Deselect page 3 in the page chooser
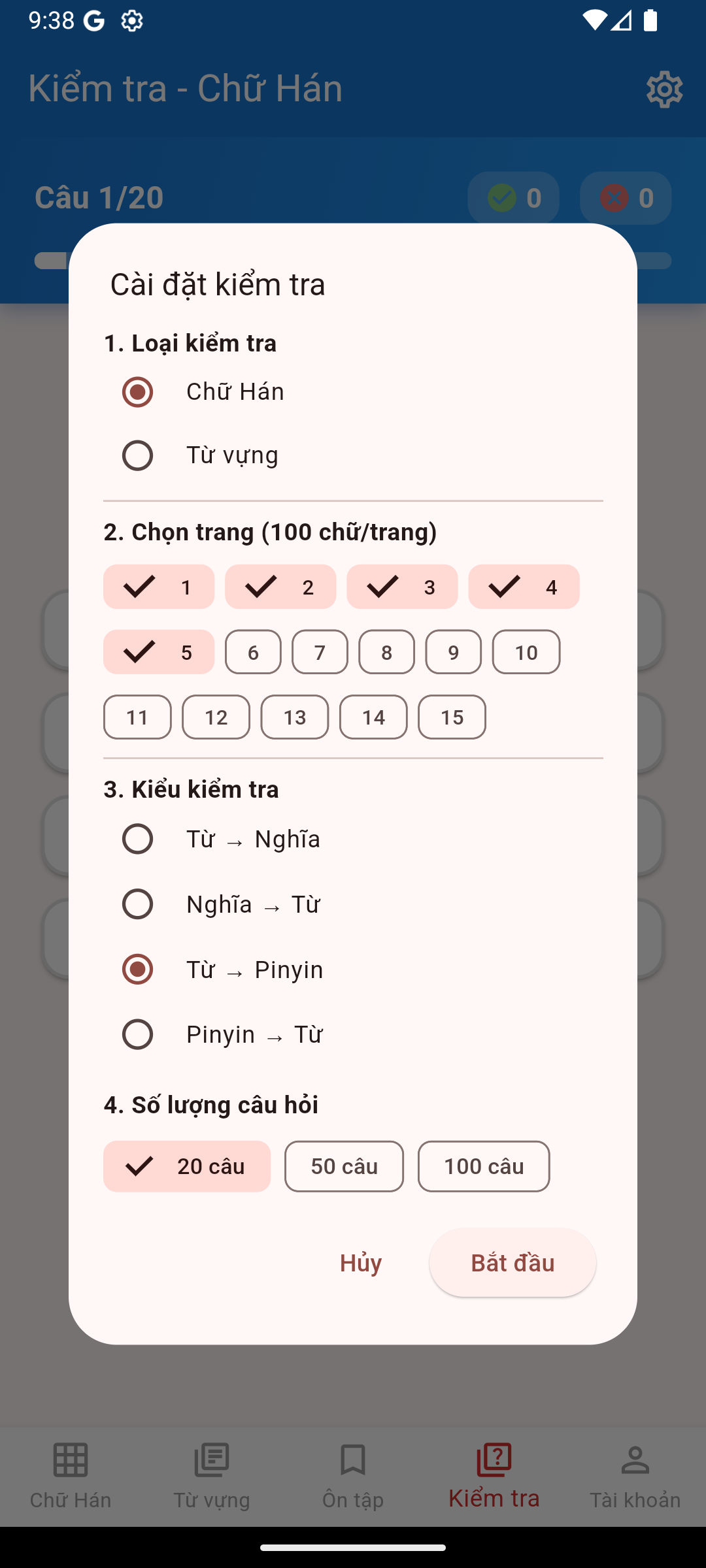Image resolution: width=706 pixels, height=1568 pixels. point(401,587)
